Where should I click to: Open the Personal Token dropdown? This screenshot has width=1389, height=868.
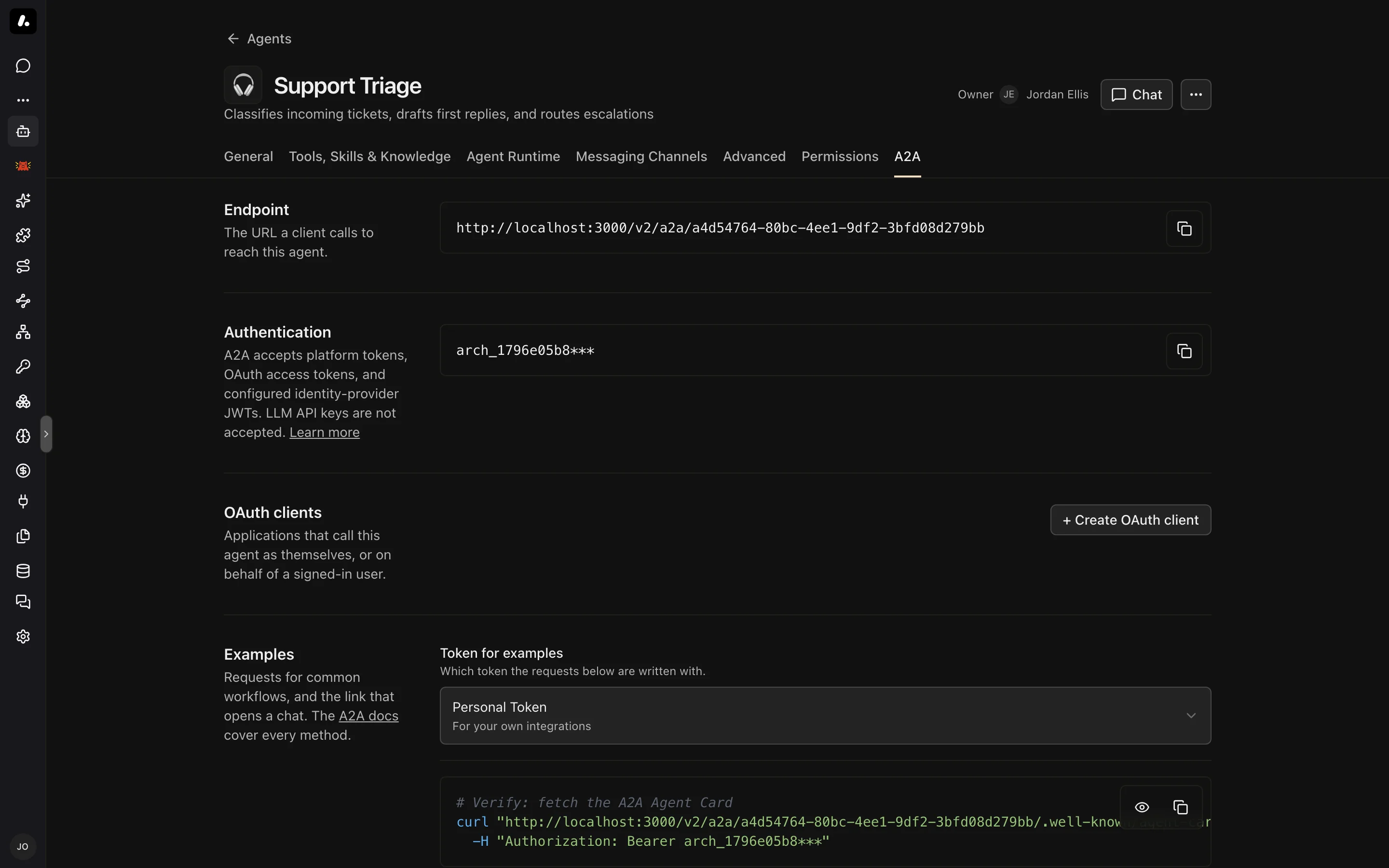coord(825,716)
